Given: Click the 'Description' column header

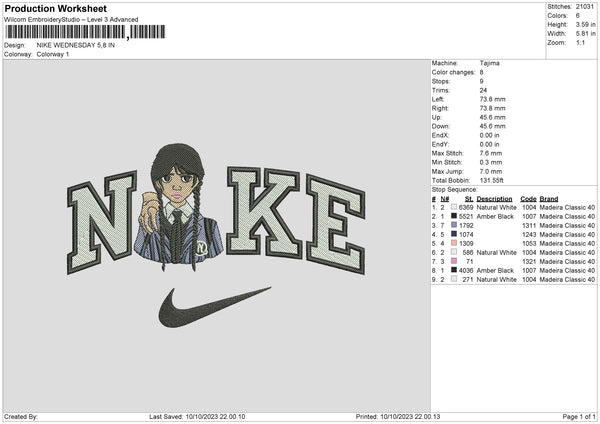Looking at the screenshot, I should (494, 199).
